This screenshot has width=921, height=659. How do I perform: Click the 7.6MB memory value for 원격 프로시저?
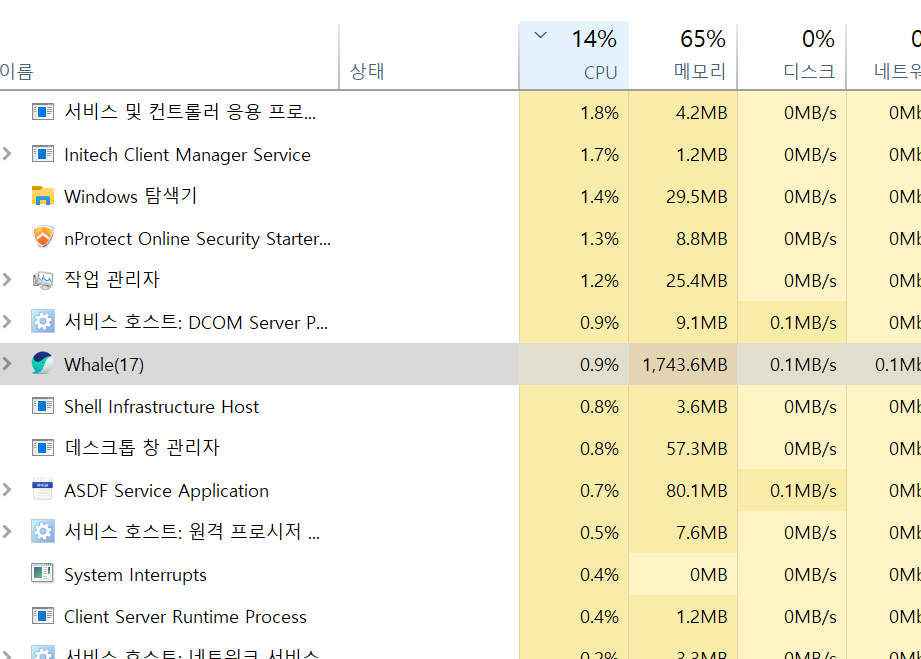click(701, 533)
